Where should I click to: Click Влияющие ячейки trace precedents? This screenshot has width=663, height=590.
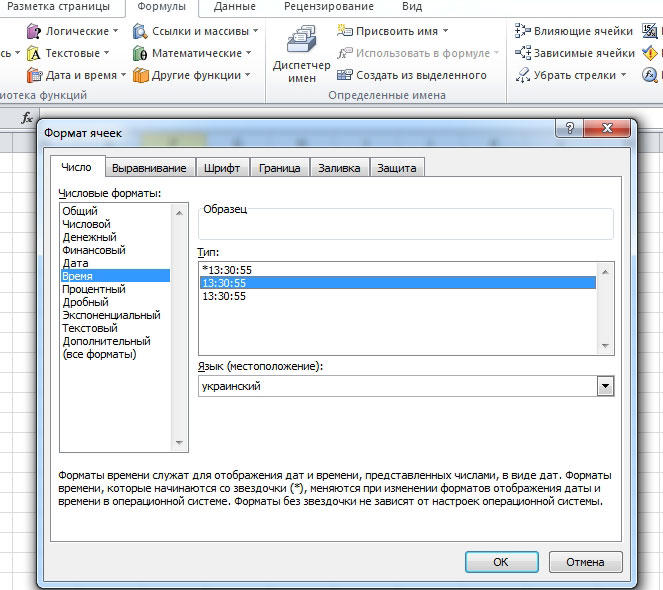click(575, 31)
